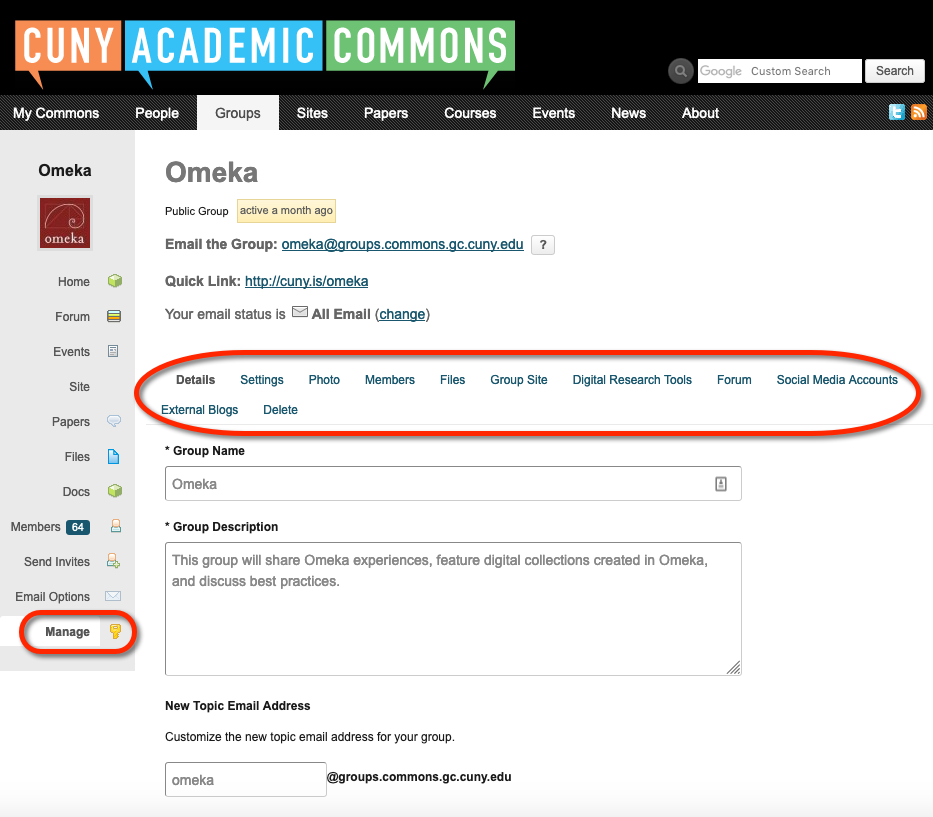The width and height of the screenshot is (933, 817).
Task: Click into the Group Description text area
Action: click(x=453, y=609)
